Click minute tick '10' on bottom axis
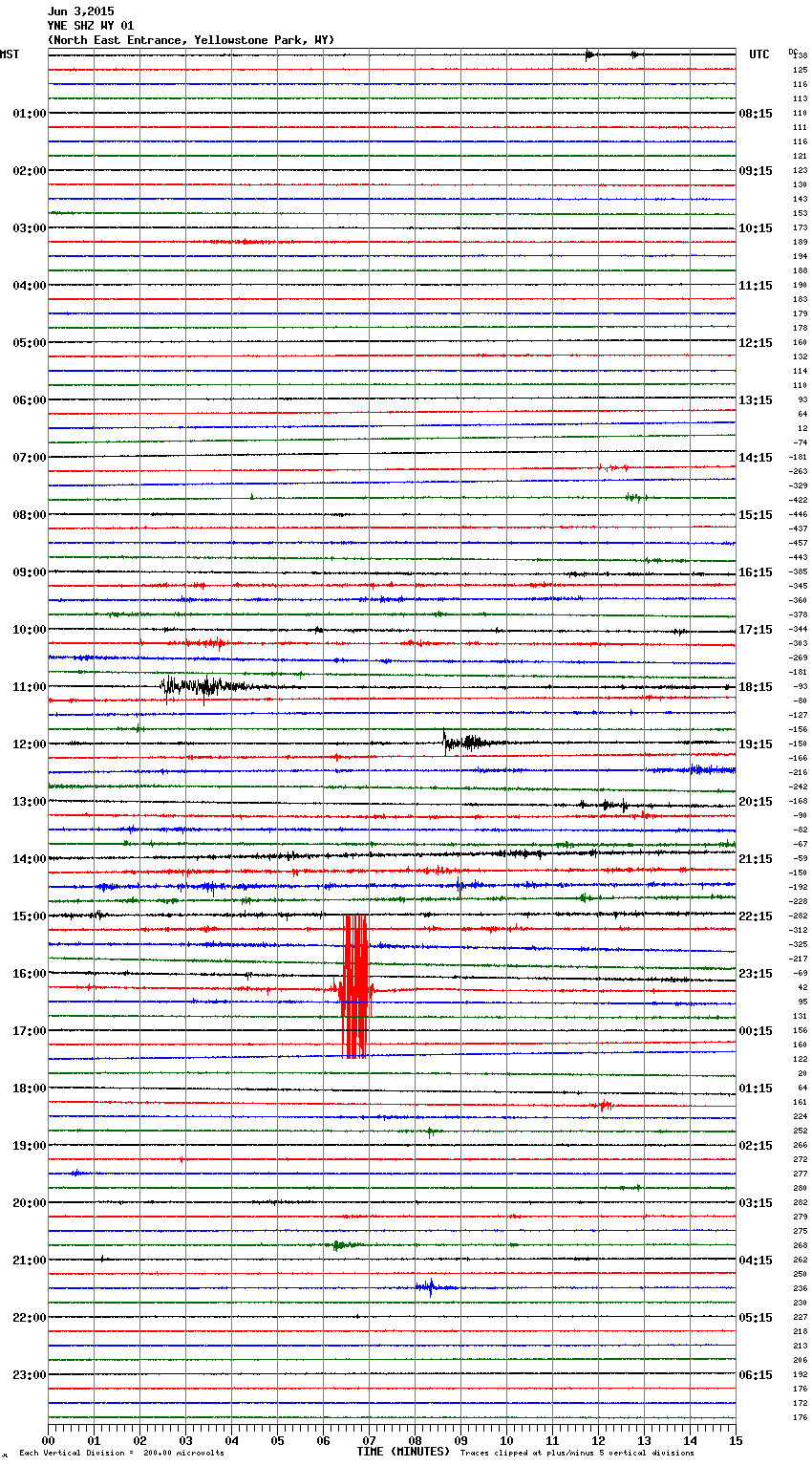Viewport: 812px width, 1466px height. point(507,1440)
